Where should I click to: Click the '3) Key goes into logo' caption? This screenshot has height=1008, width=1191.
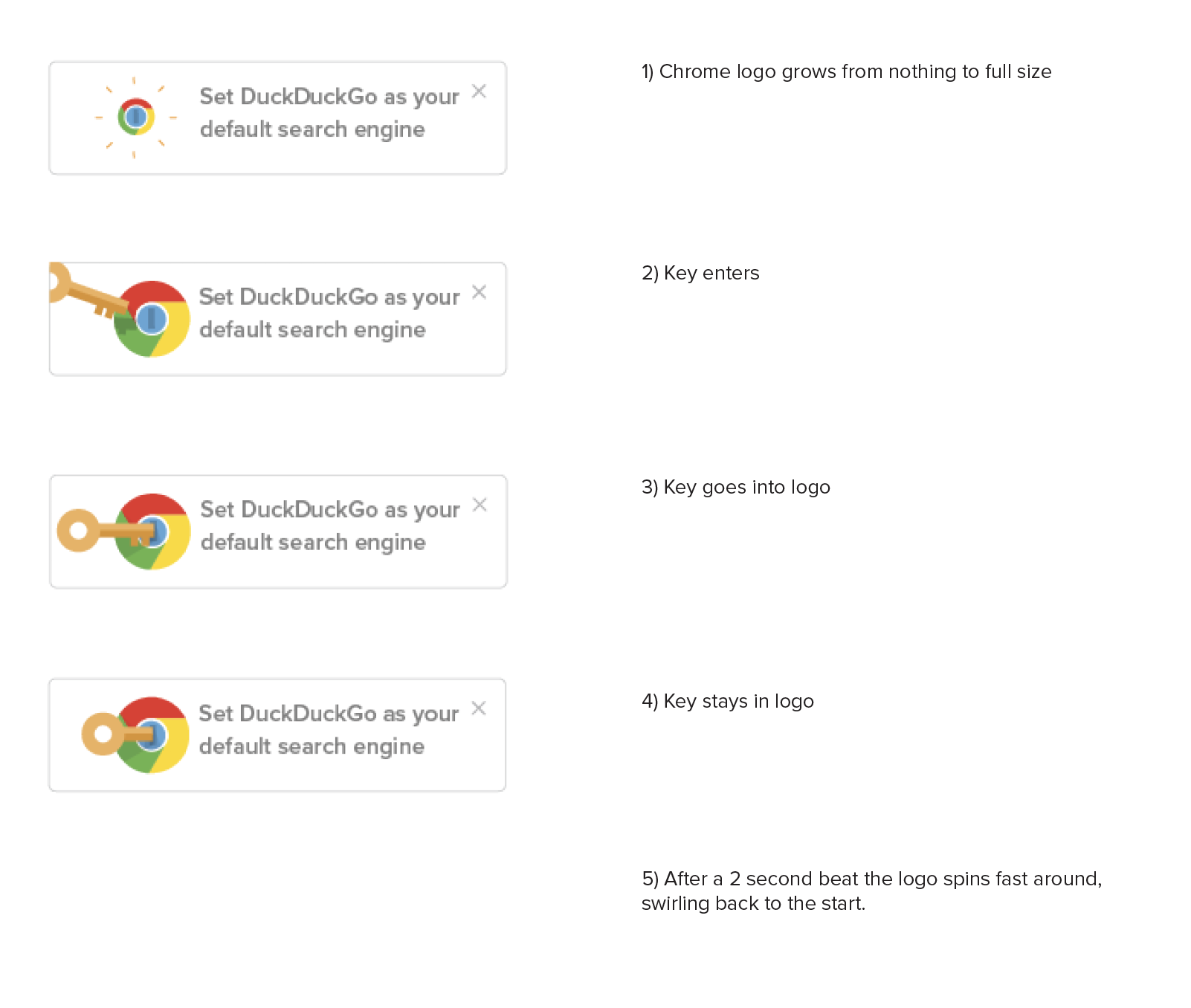point(736,487)
